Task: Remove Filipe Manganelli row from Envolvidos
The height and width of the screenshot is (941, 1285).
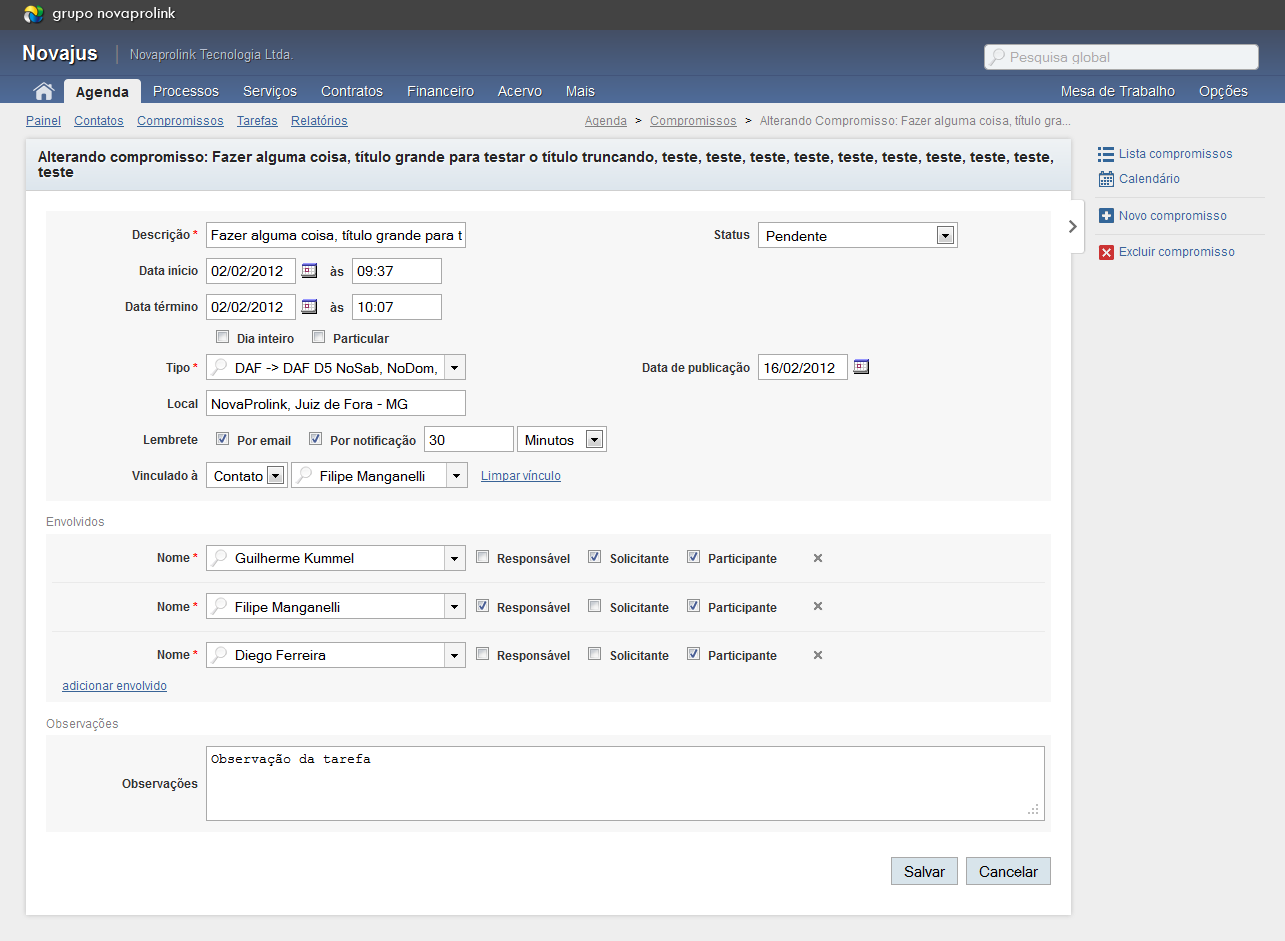Action: (818, 607)
